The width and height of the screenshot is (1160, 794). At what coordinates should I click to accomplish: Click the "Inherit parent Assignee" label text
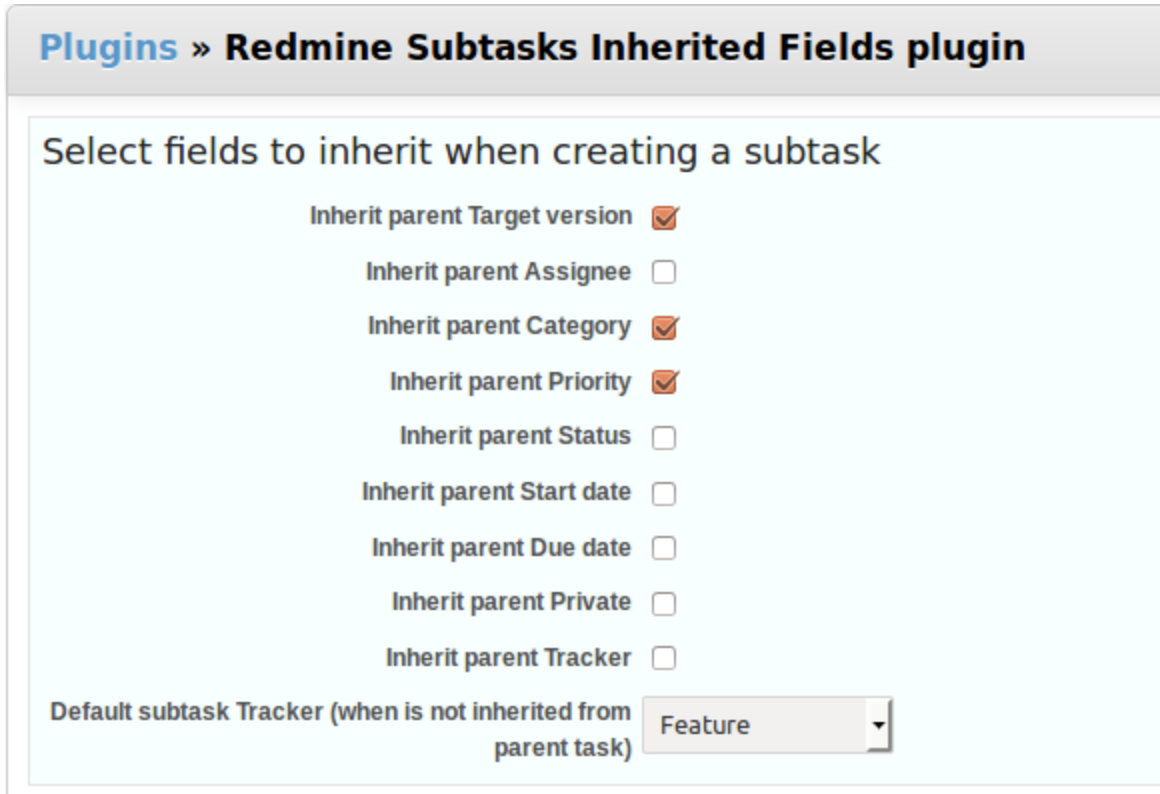tap(498, 272)
